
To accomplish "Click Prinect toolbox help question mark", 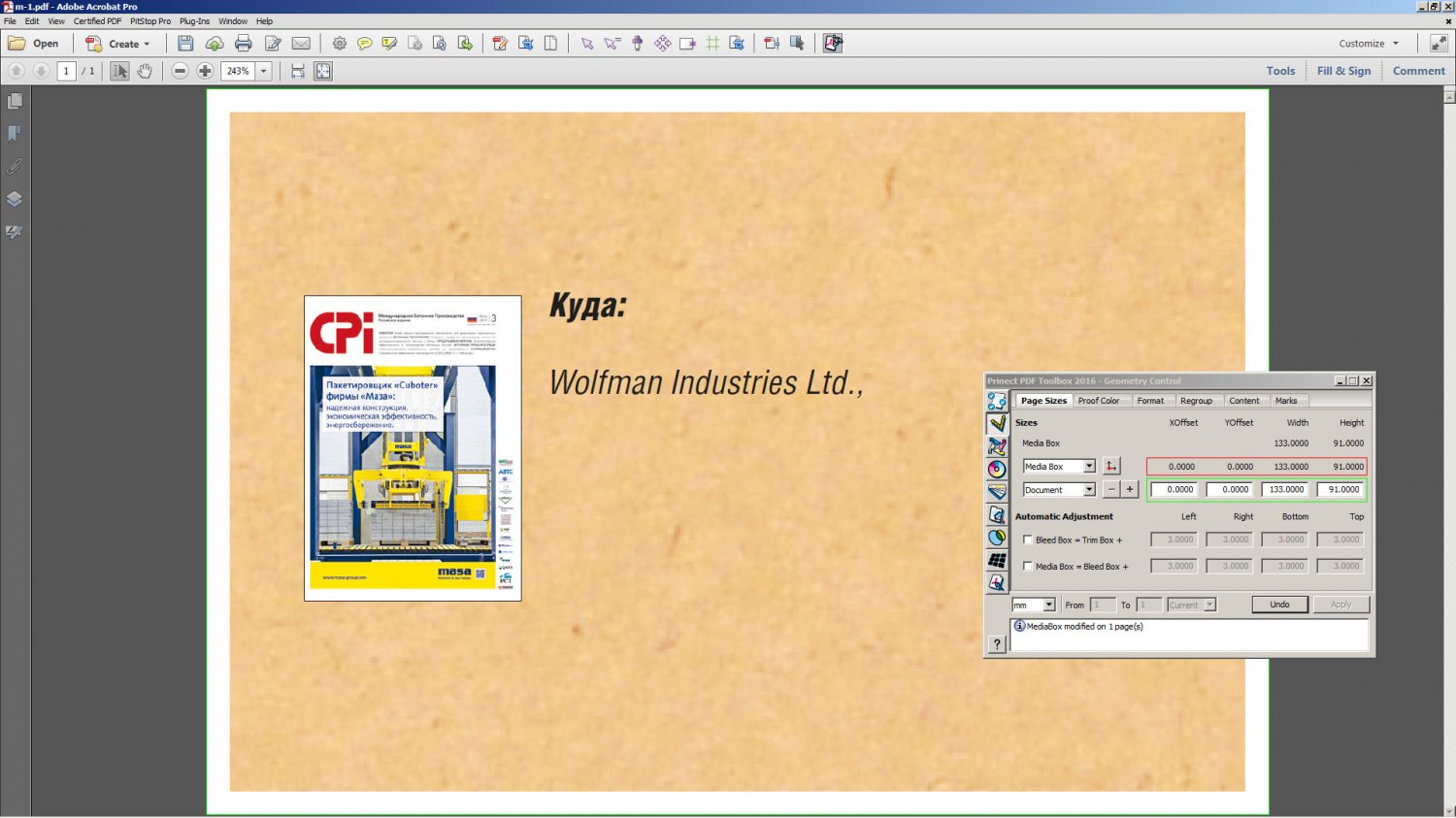I will (997, 644).
